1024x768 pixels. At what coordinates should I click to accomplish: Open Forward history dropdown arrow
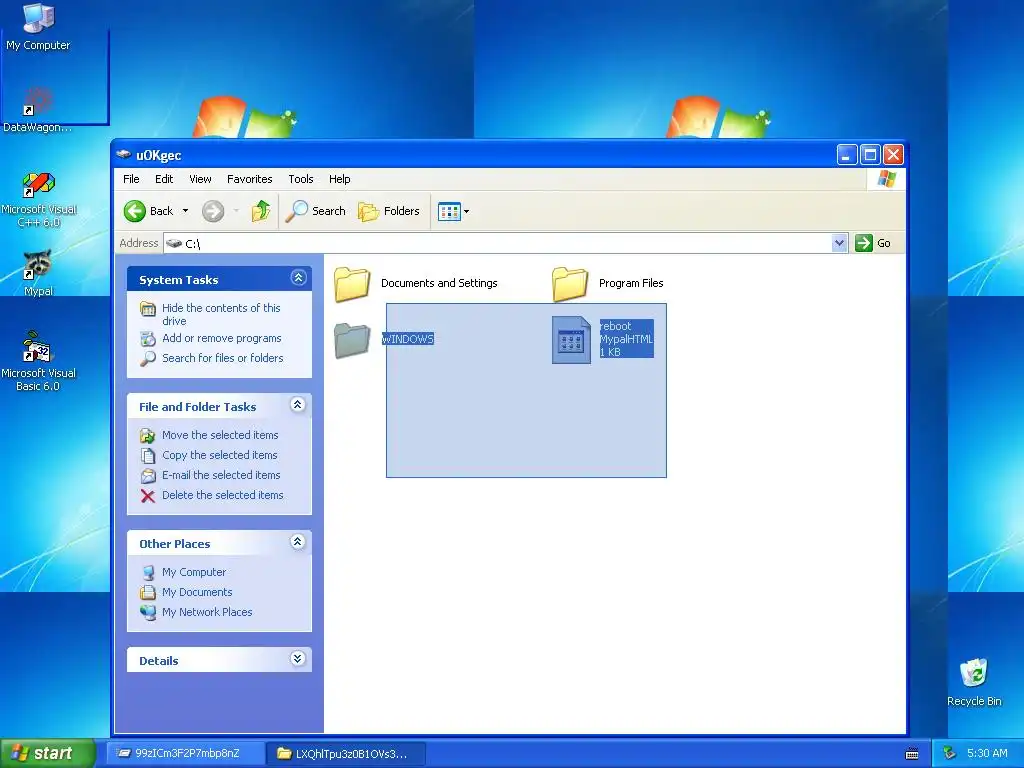pos(236,211)
